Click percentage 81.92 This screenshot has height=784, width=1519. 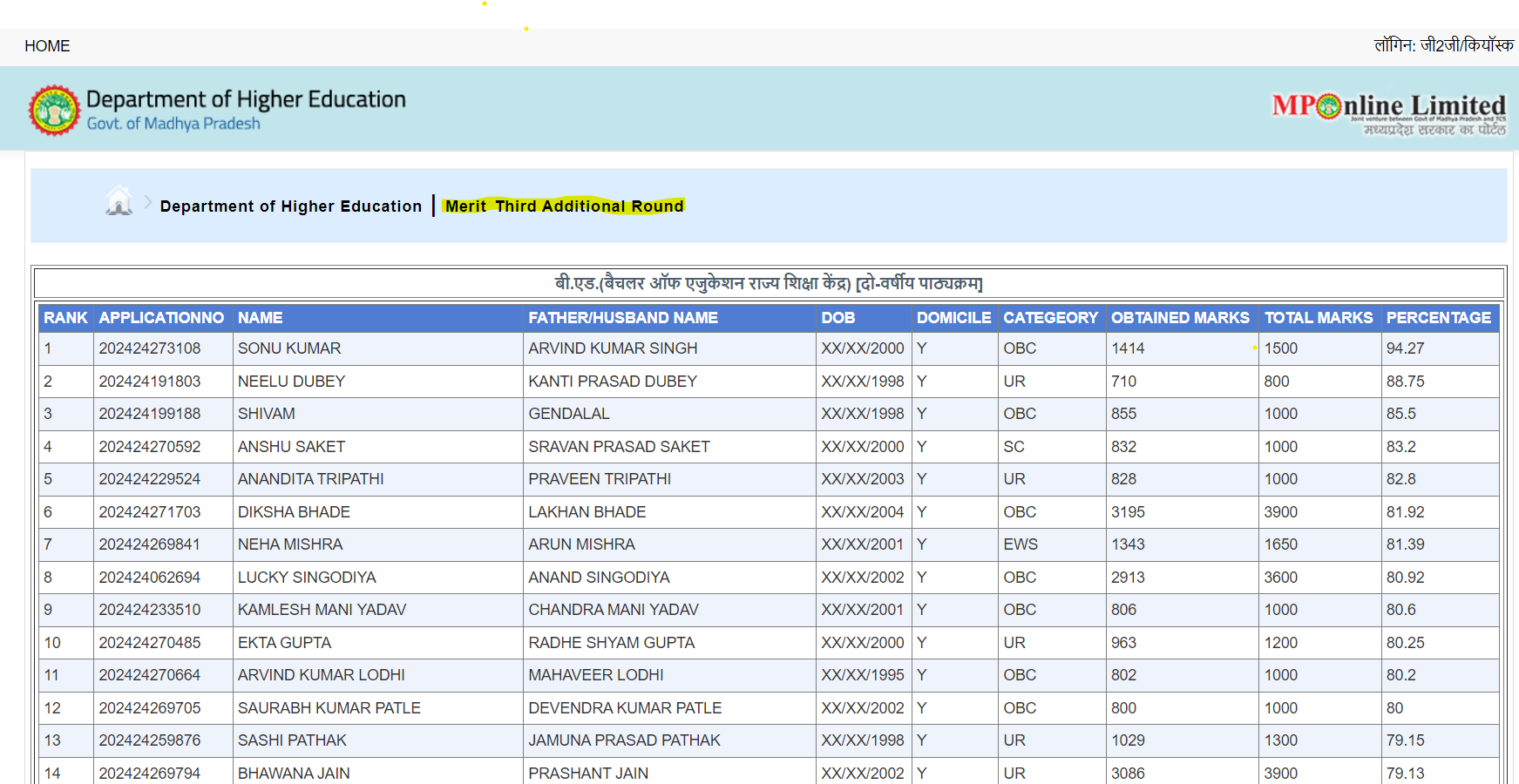[x=1405, y=512]
